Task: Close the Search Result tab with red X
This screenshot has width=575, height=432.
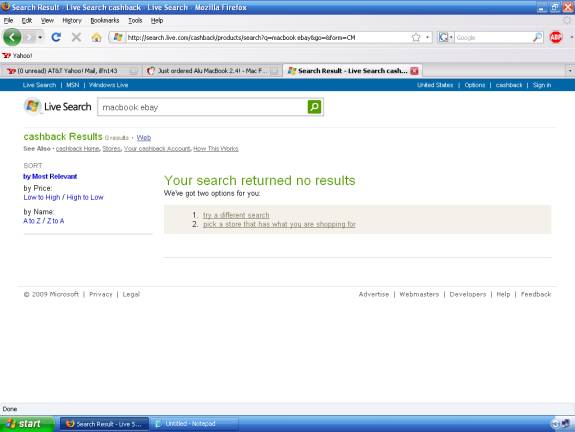Action: coord(414,71)
